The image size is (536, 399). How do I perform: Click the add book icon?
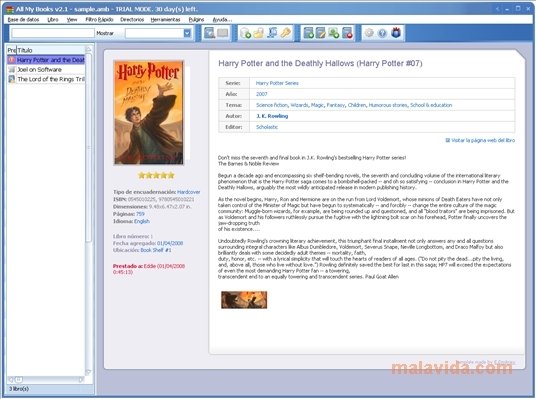coord(308,33)
